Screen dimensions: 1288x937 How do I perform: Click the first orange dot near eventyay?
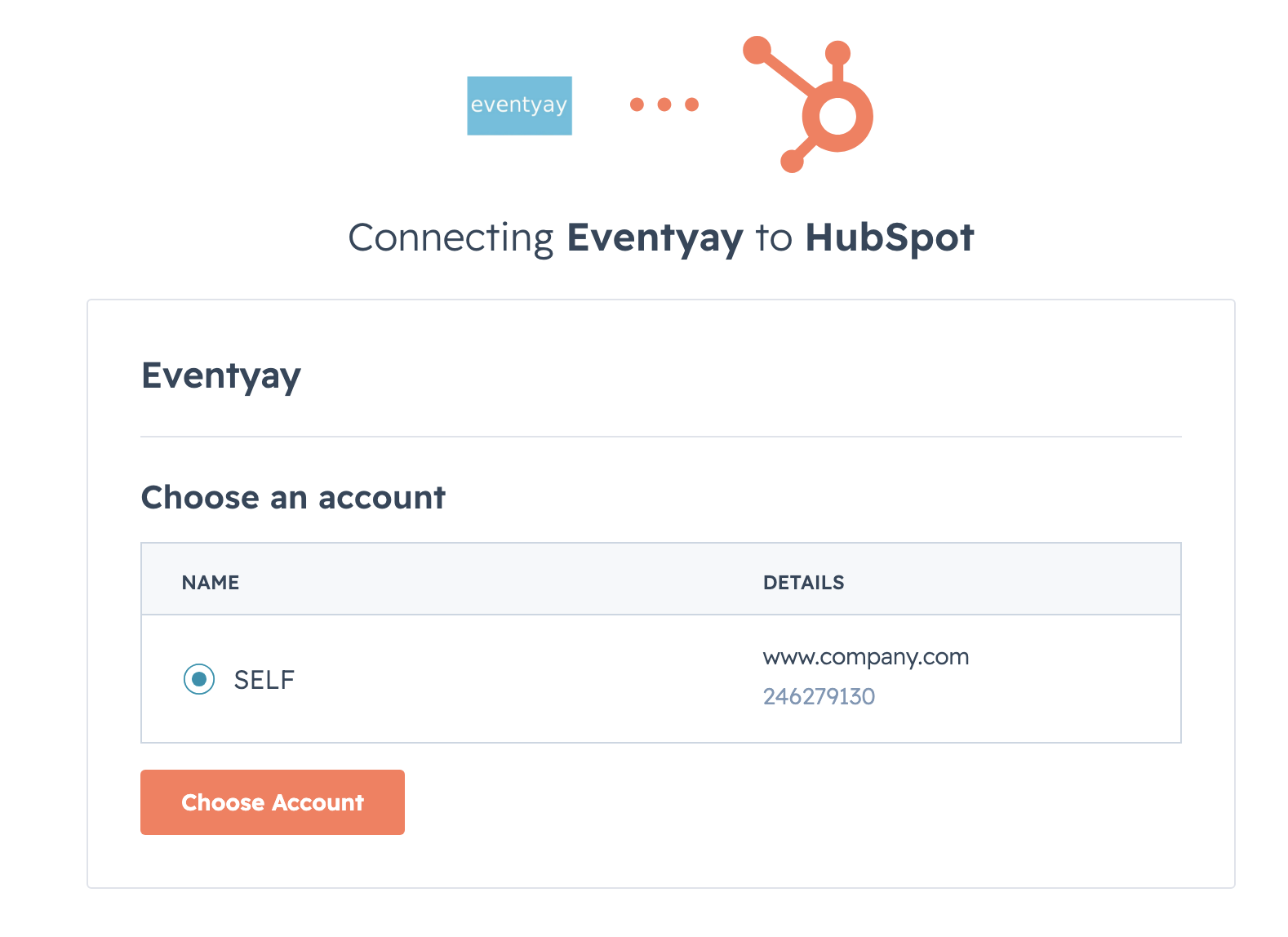coord(637,104)
